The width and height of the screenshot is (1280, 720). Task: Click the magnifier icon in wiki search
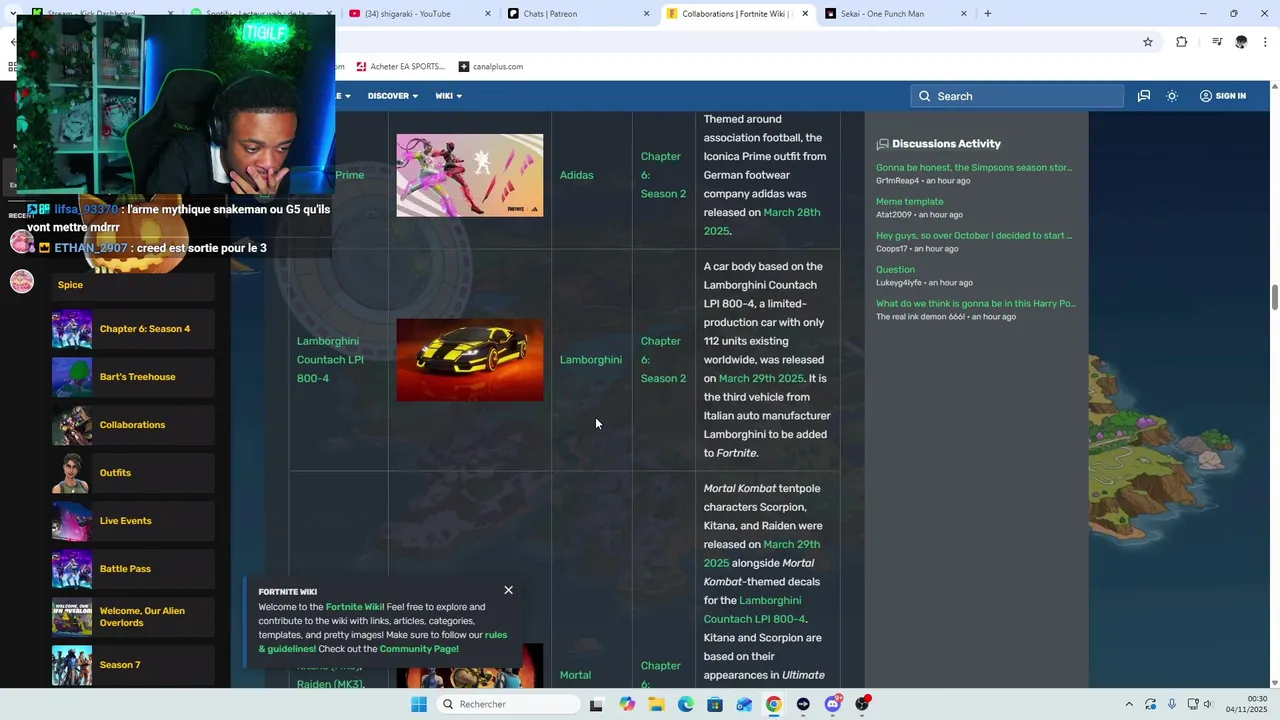[x=925, y=96]
